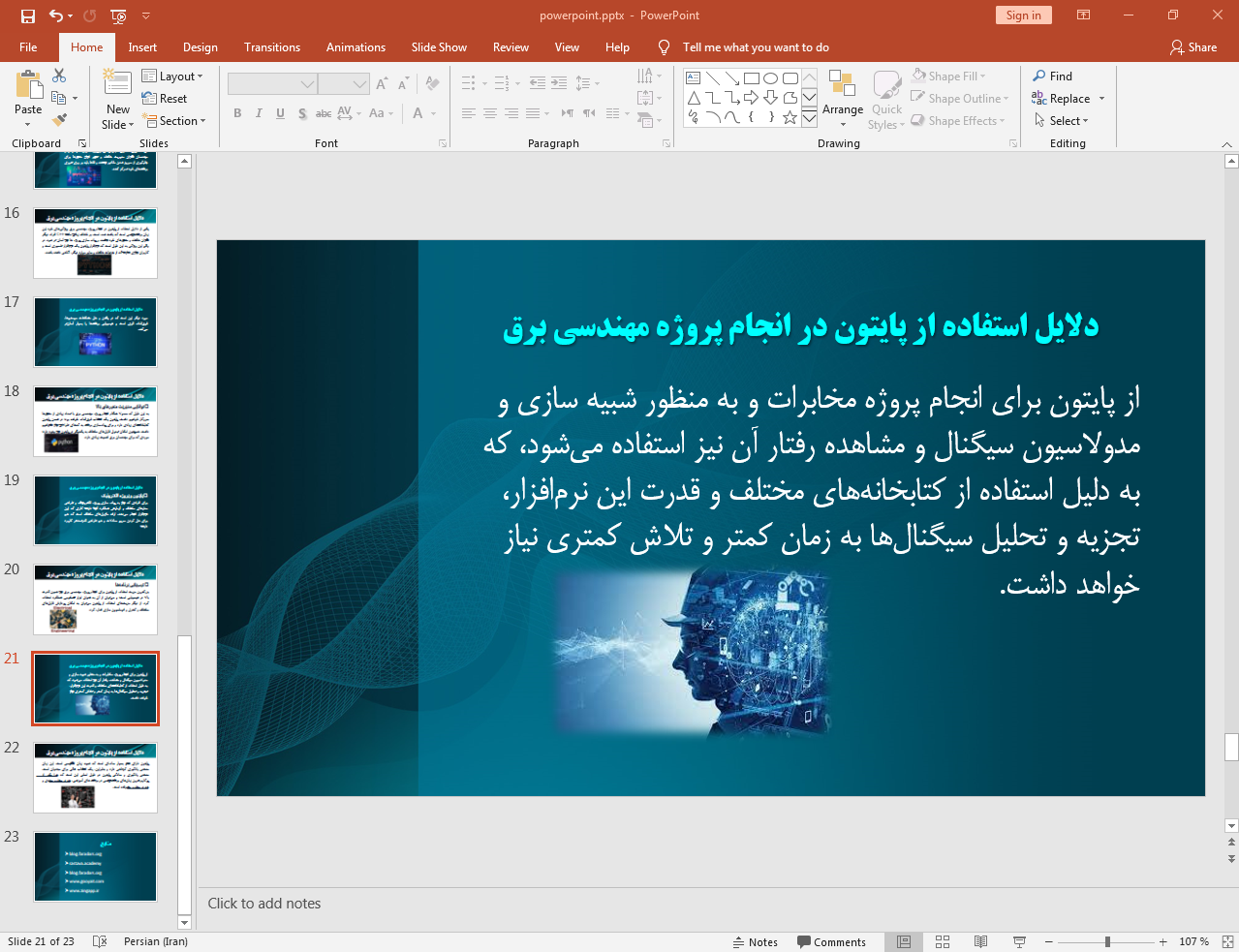Viewport: 1239px width, 952px height.
Task: Toggle Strikethrough formatting
Action: click(x=324, y=113)
